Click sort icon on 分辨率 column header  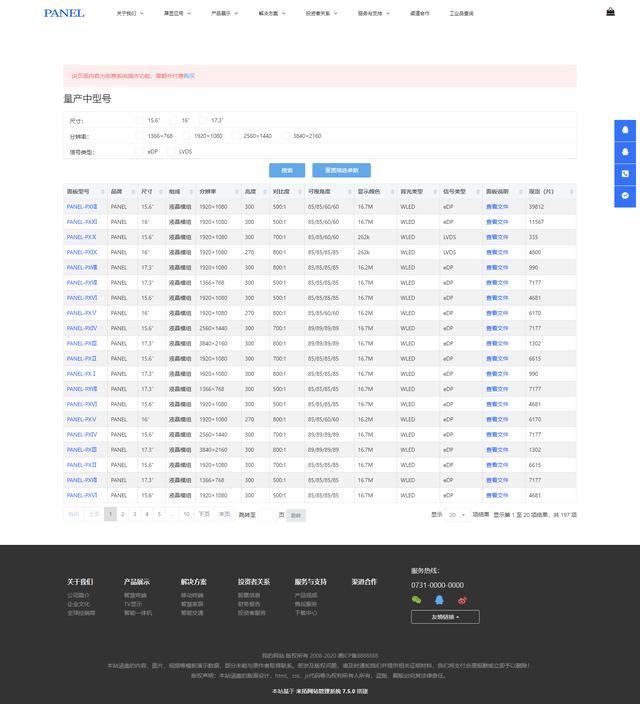tap(237, 192)
